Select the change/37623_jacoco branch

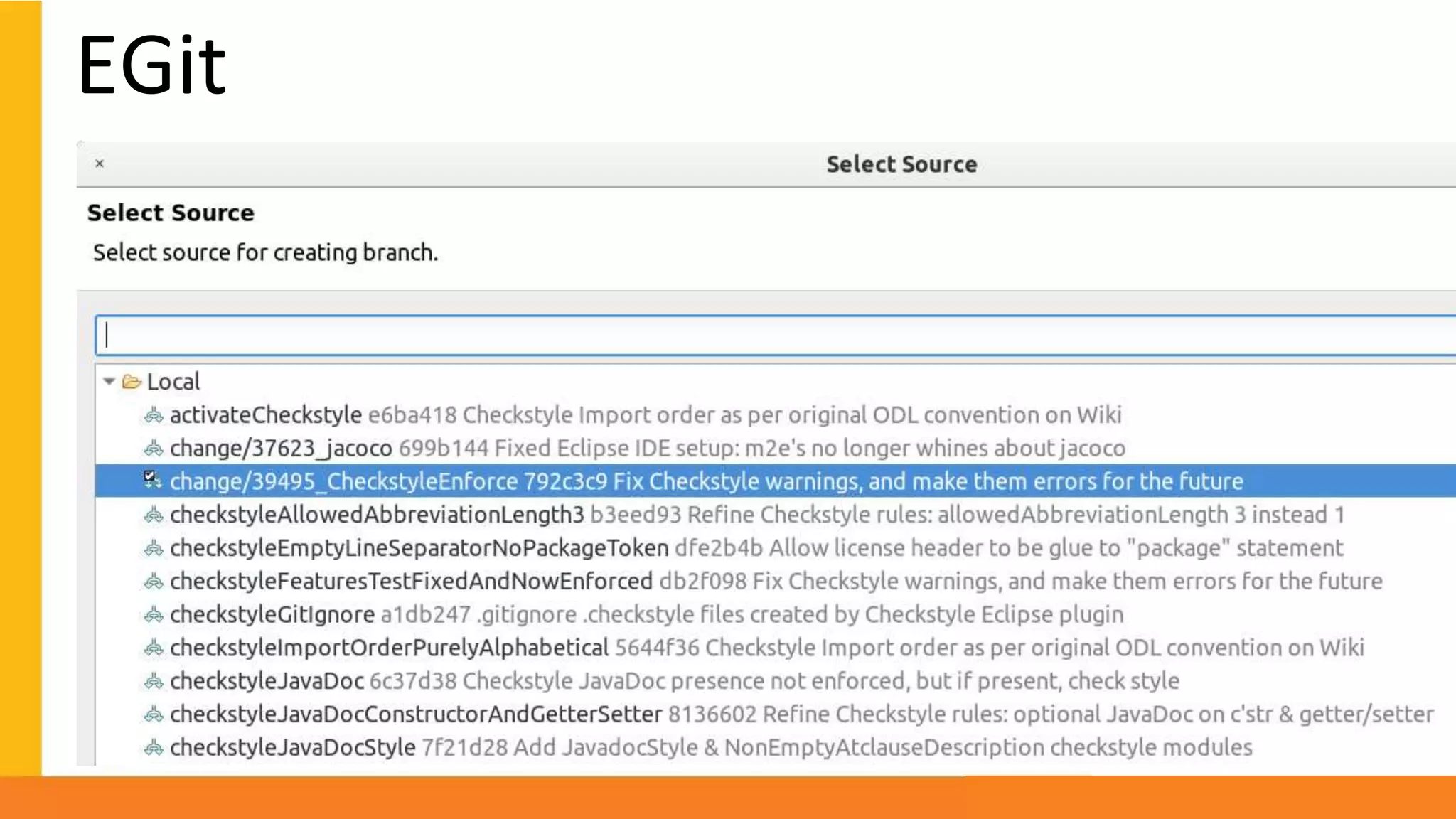tap(281, 449)
